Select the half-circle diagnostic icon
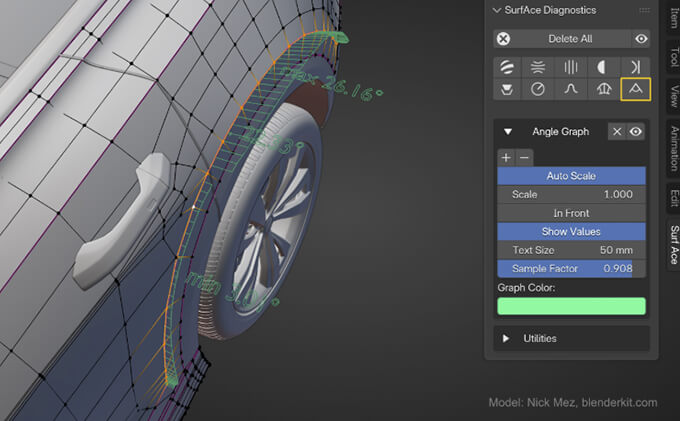 [x=602, y=67]
